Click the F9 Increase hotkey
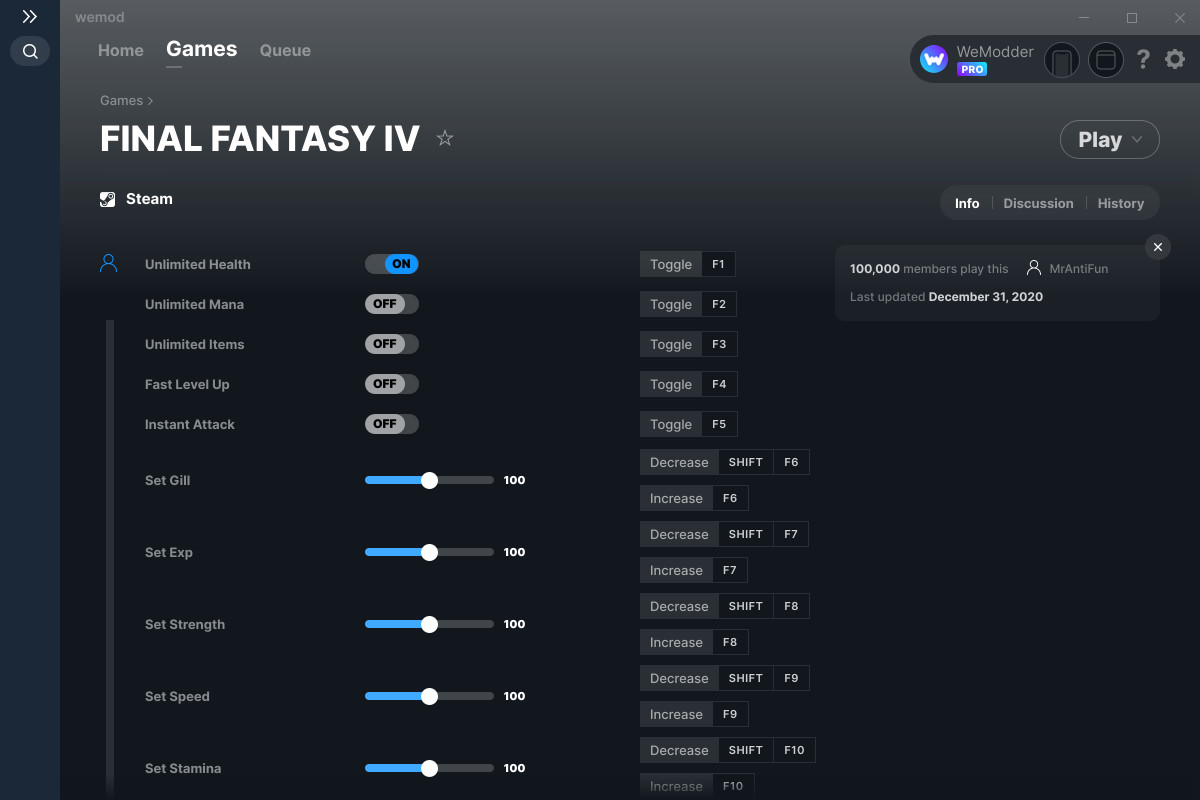 click(x=694, y=714)
